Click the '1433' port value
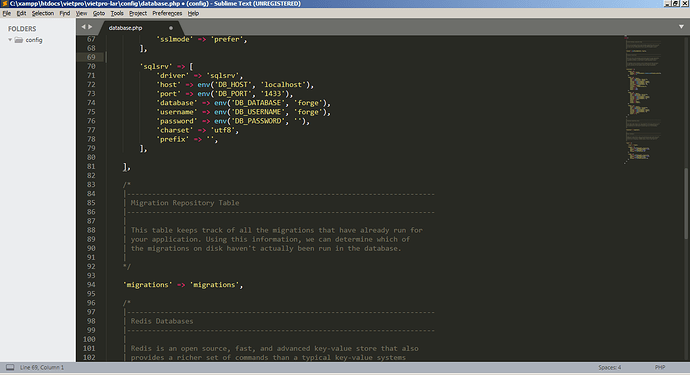The width and height of the screenshot is (690, 375). (273, 94)
